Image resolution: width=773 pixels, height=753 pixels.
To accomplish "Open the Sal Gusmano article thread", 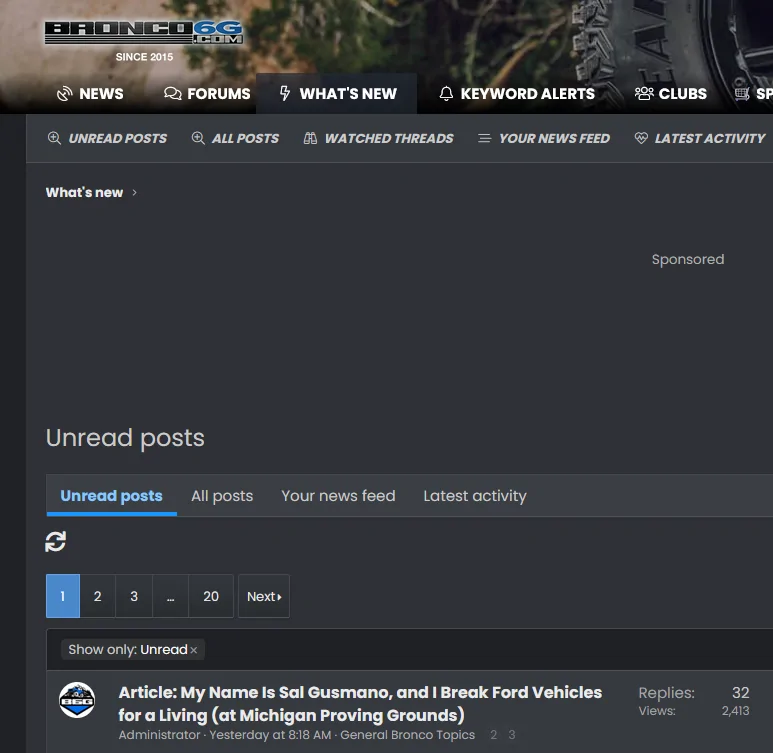I will (x=360, y=704).
